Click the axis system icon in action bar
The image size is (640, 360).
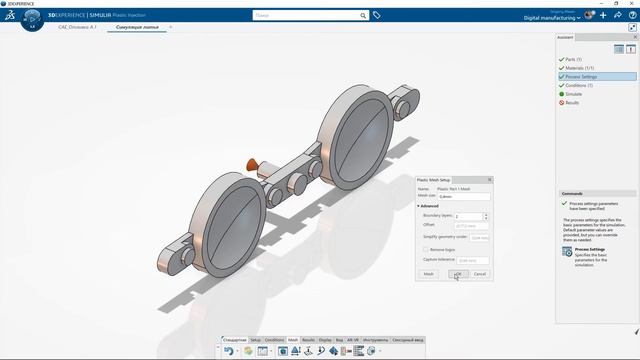309,351
